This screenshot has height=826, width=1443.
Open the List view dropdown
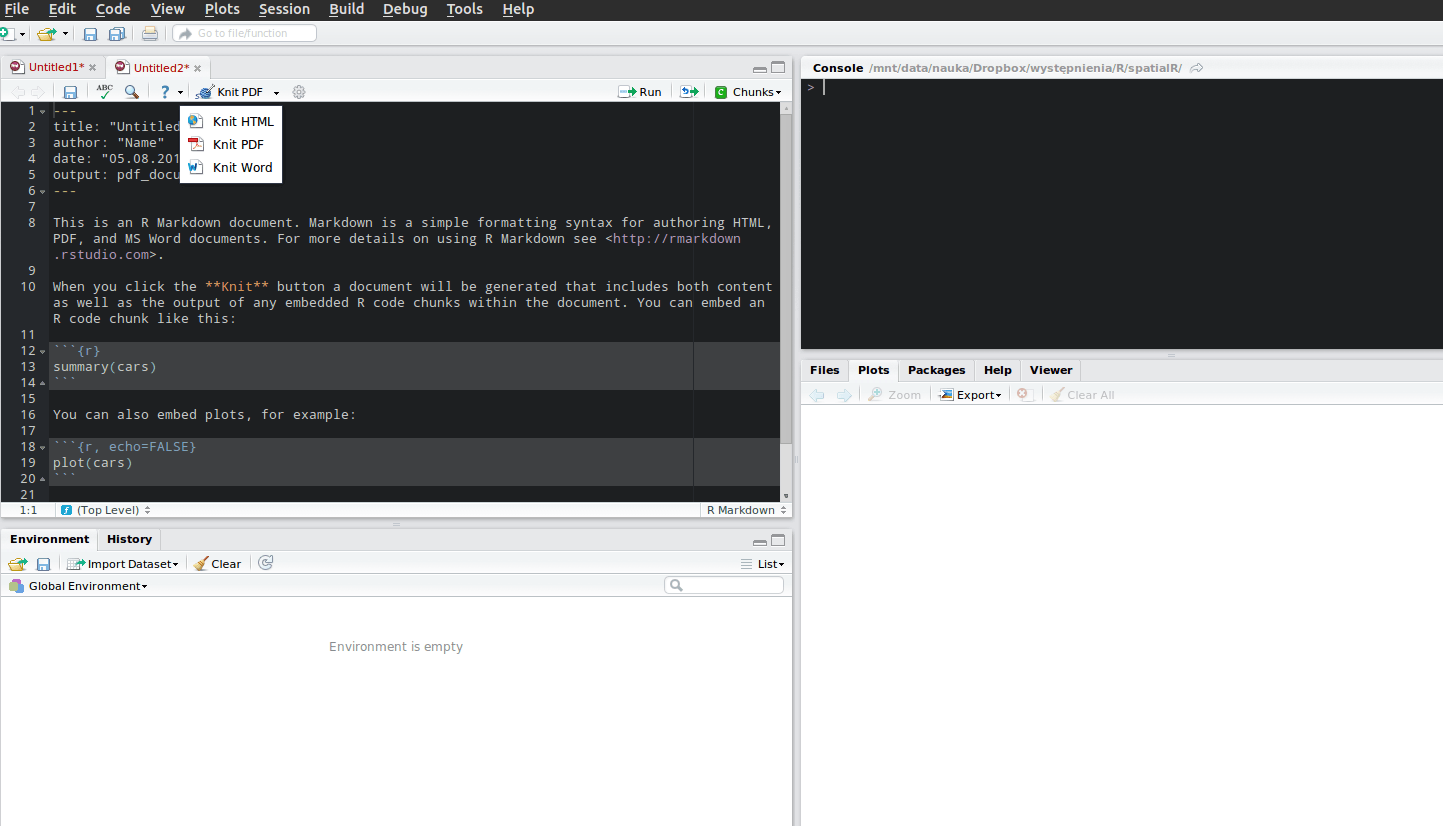point(763,564)
